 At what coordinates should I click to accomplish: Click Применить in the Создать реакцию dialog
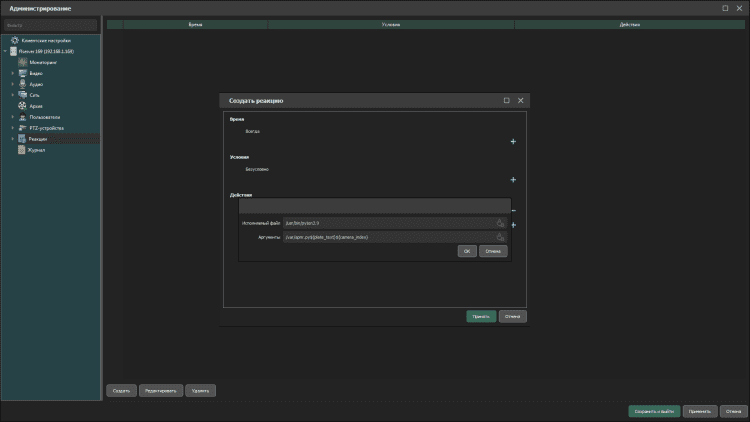click(x=480, y=317)
